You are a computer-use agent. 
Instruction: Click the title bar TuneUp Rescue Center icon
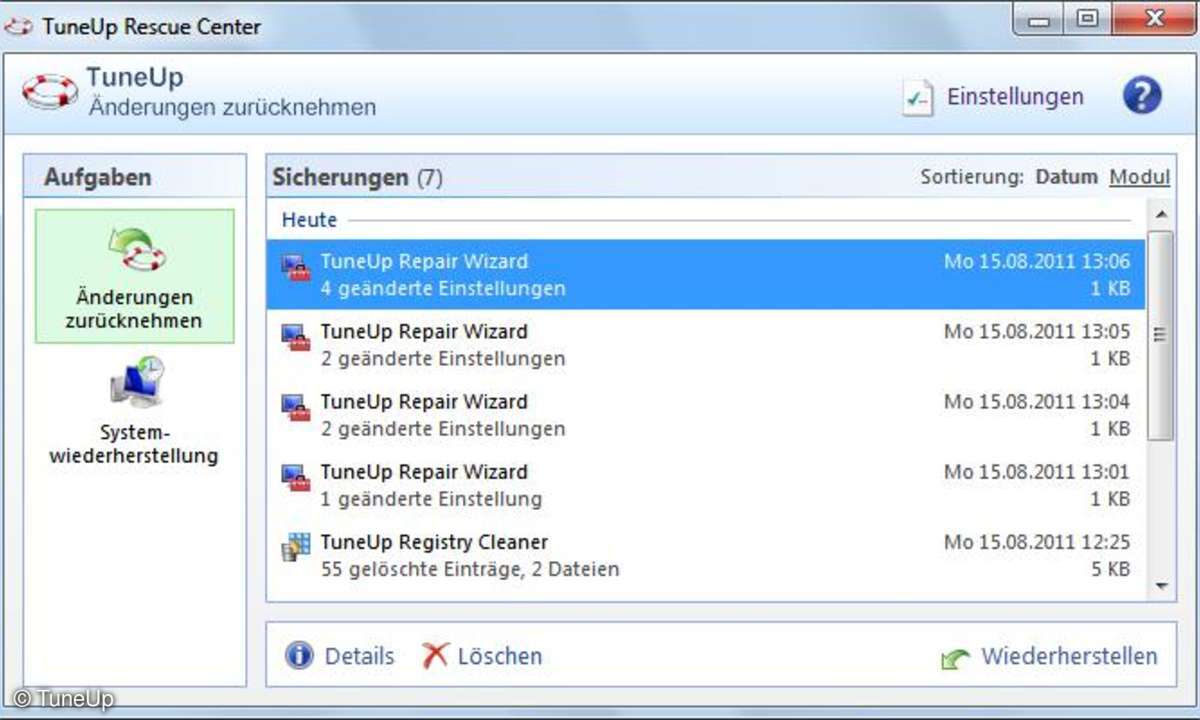19,26
